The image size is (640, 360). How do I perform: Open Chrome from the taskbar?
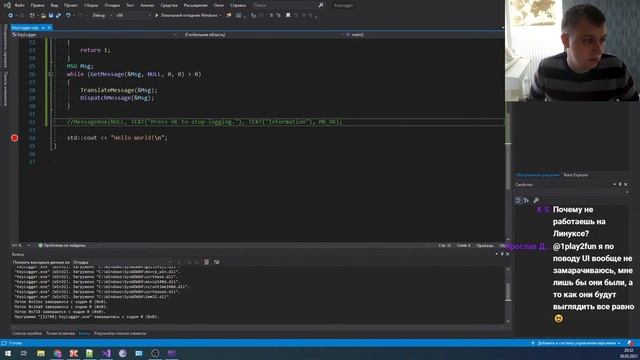coord(57,353)
